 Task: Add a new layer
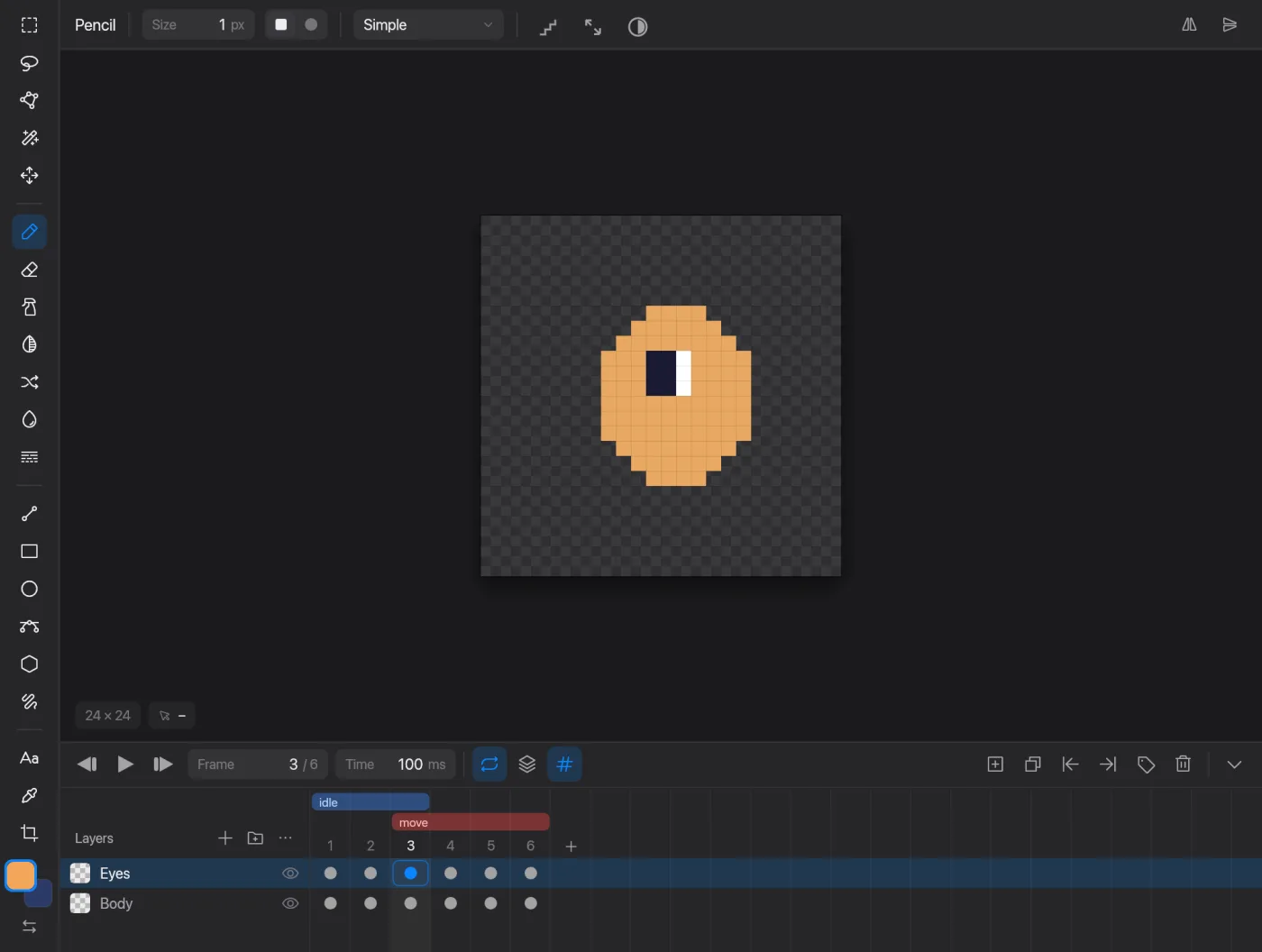[225, 838]
